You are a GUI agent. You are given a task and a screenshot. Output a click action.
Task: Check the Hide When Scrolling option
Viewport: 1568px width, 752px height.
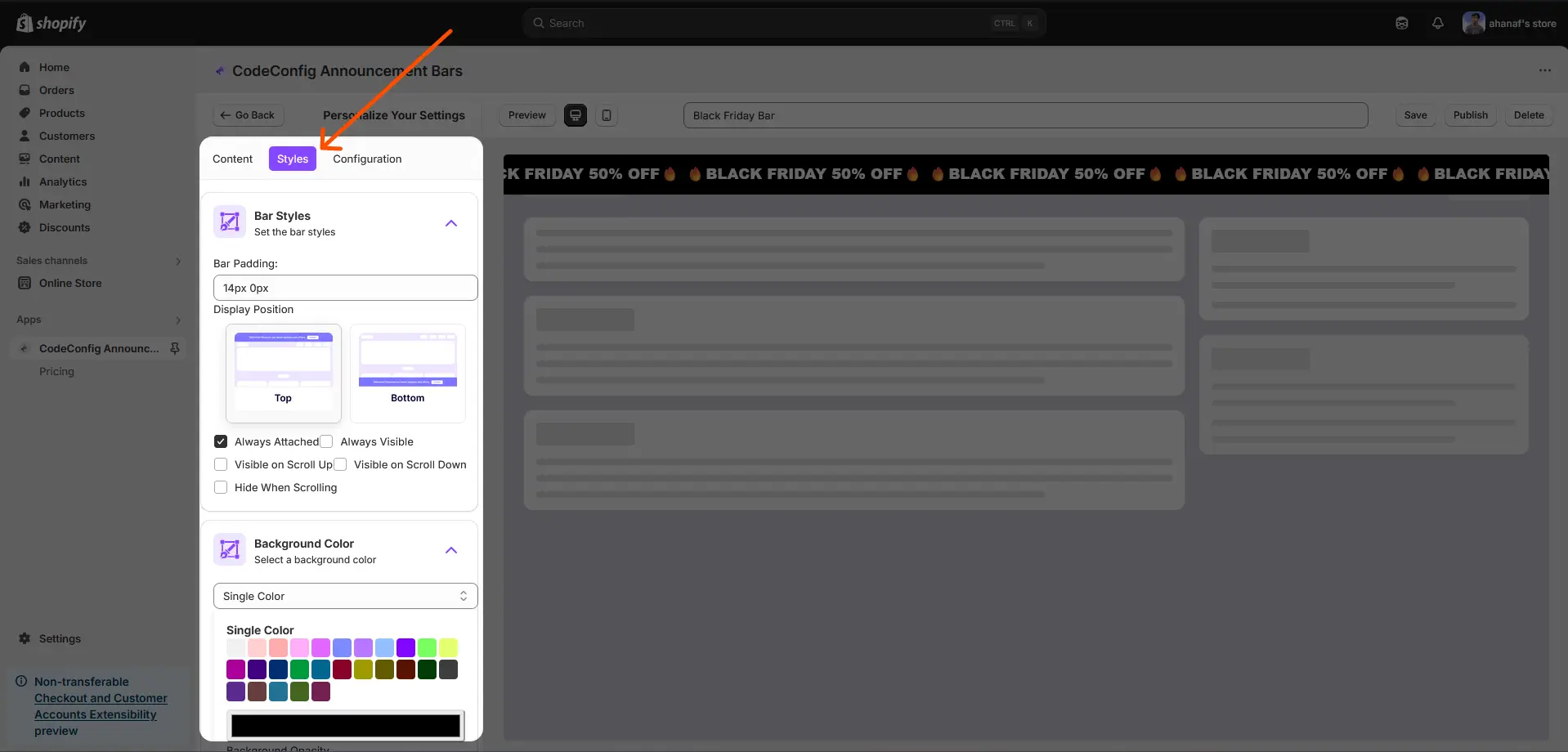click(221, 487)
